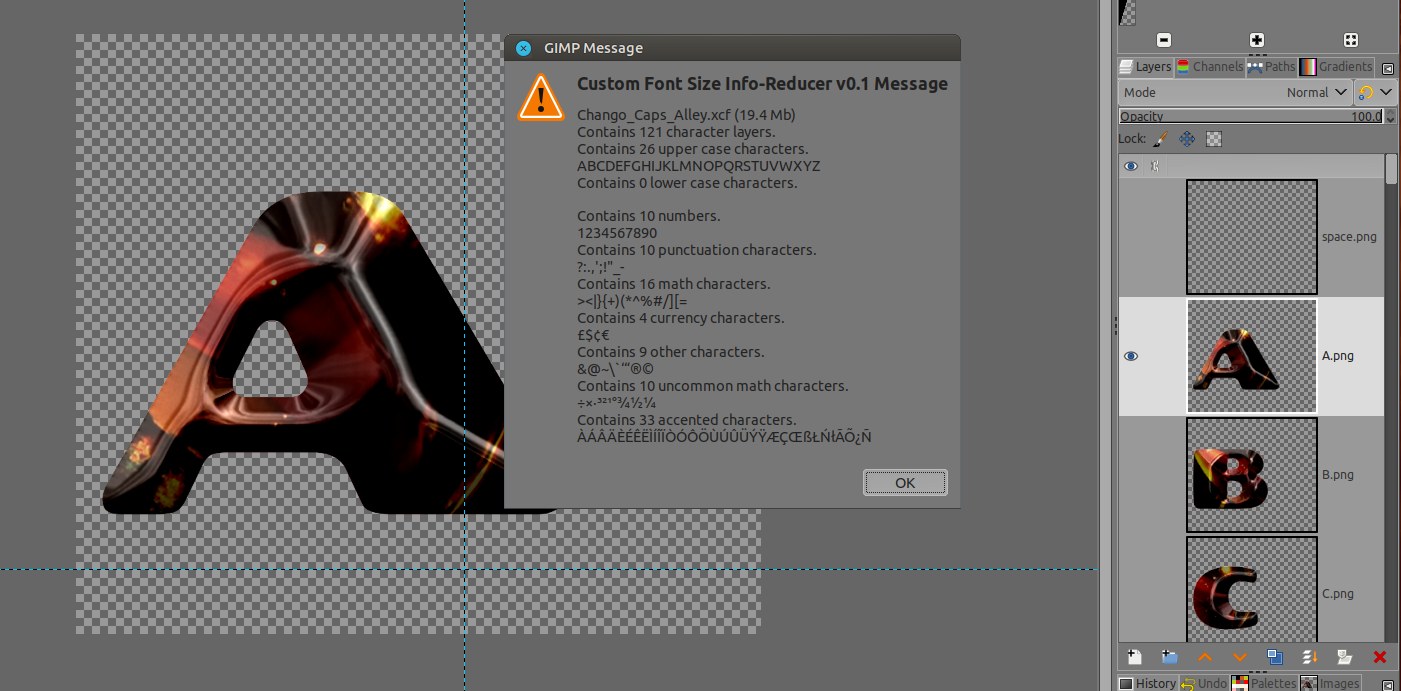
Task: Open the bottom dock tab configuration menu
Action: click(x=1387, y=684)
